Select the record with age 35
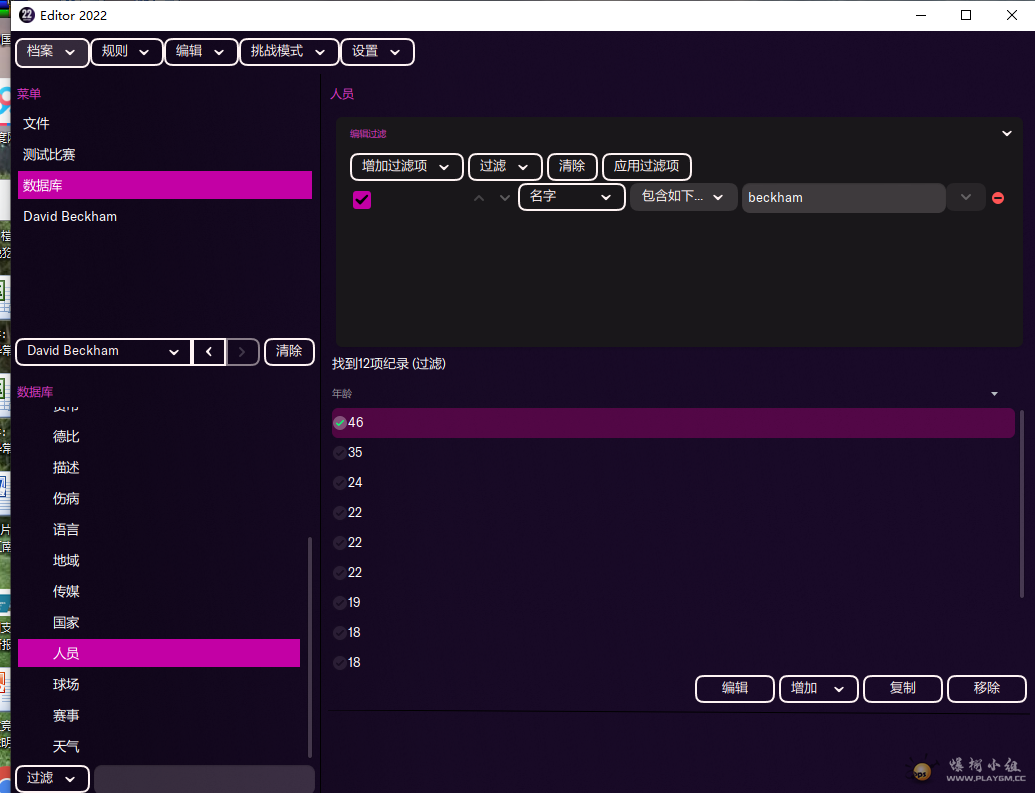The height and width of the screenshot is (793, 1035). (355, 453)
